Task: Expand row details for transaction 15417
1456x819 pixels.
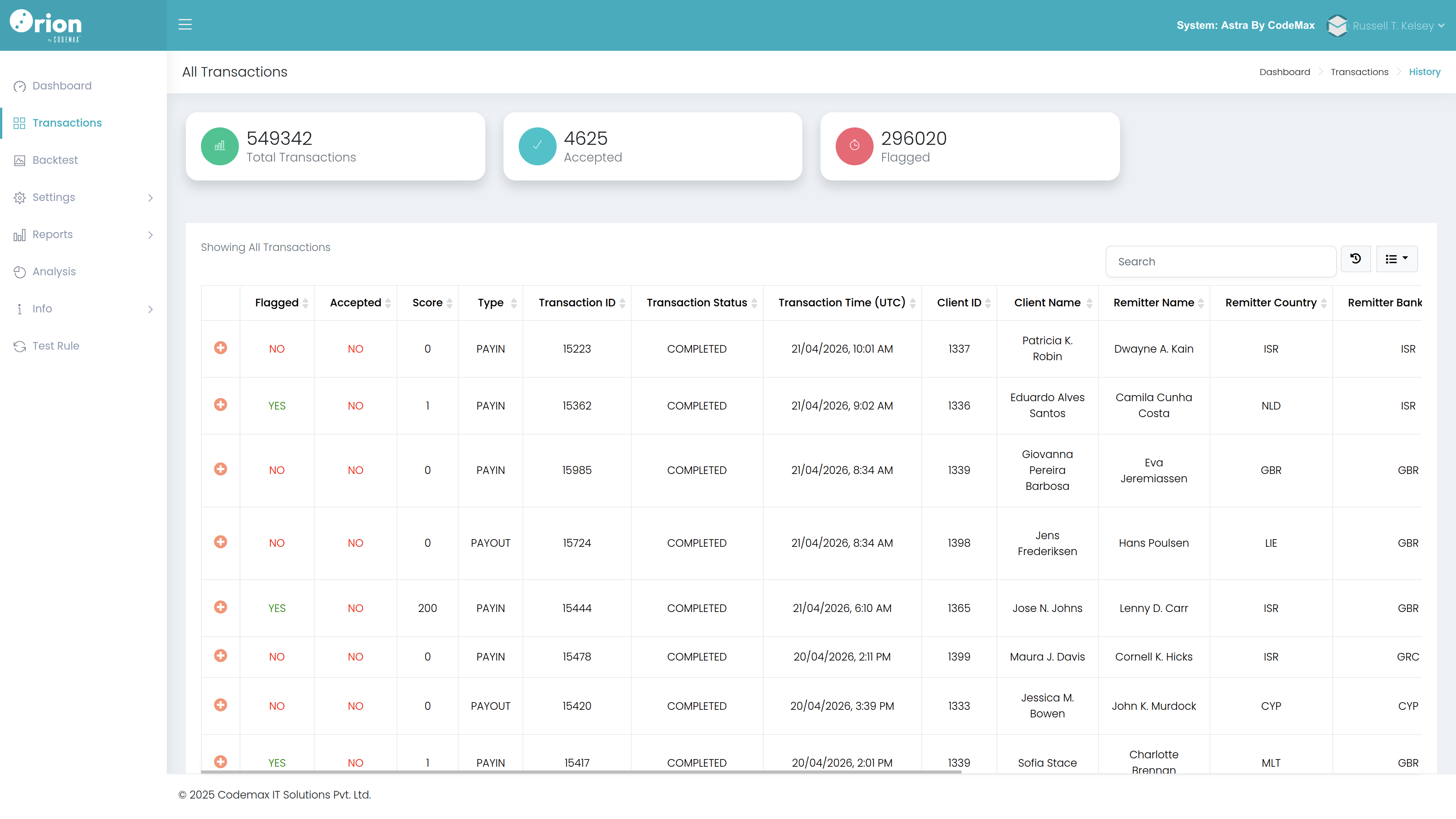Action: pyautogui.click(x=220, y=762)
